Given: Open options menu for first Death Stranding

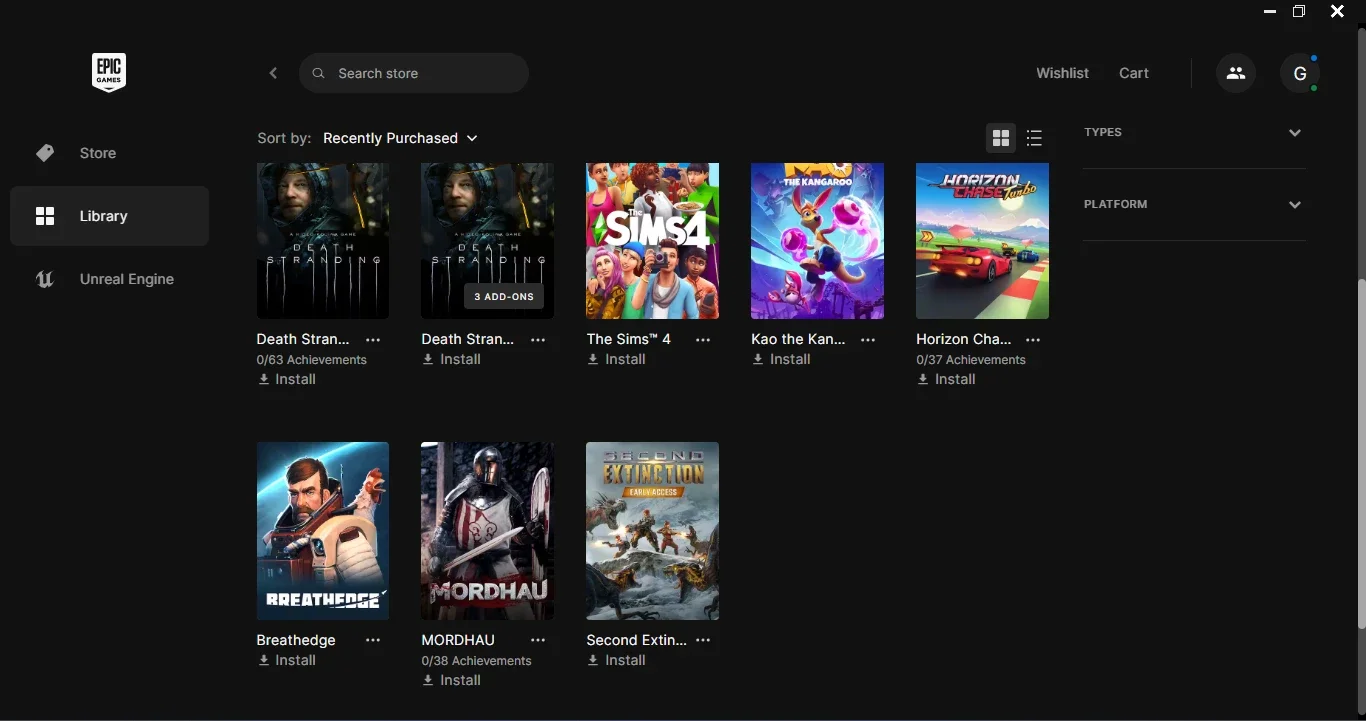Looking at the screenshot, I should (373, 340).
